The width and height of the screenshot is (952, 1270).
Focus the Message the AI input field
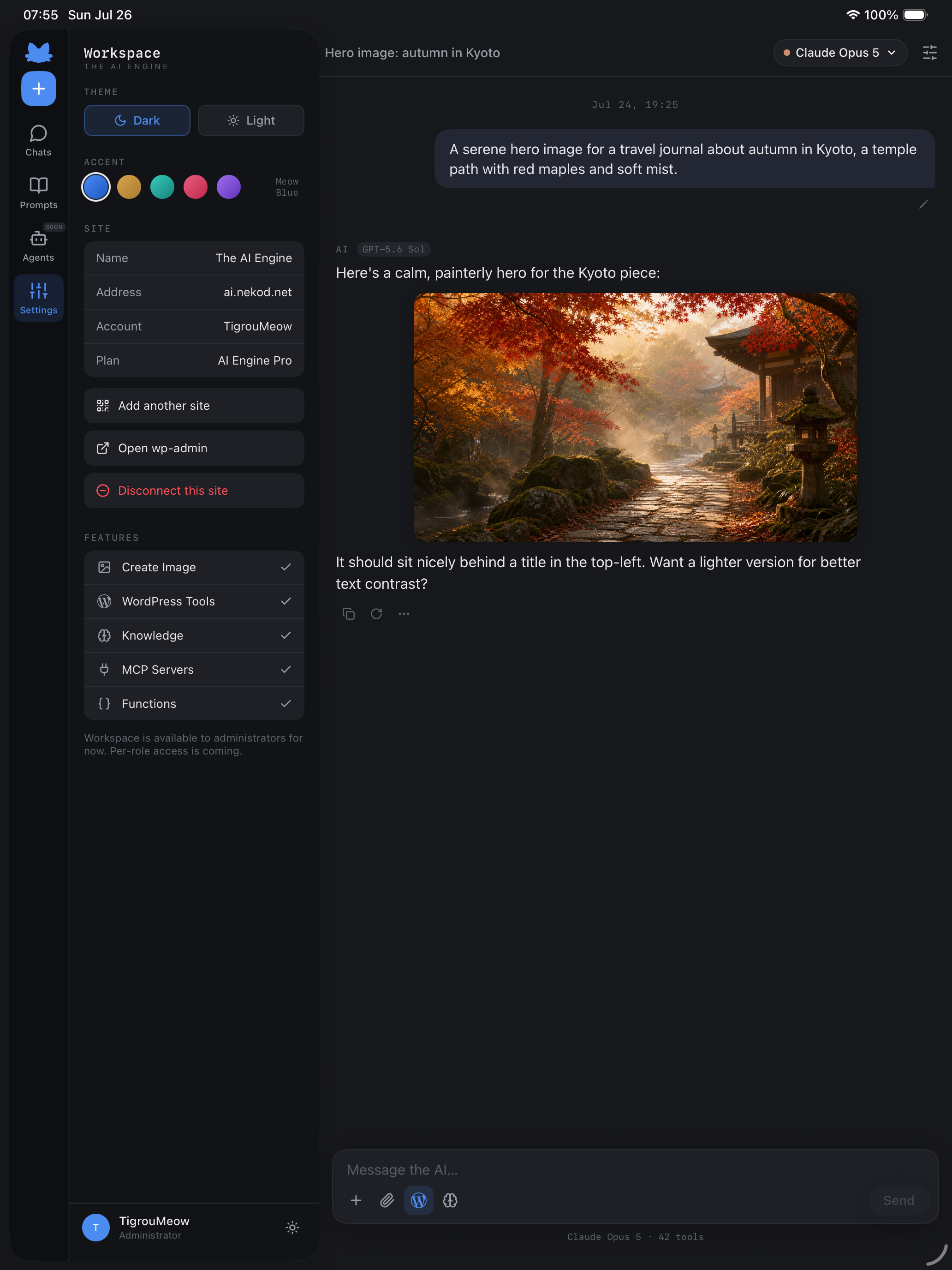[635, 1170]
